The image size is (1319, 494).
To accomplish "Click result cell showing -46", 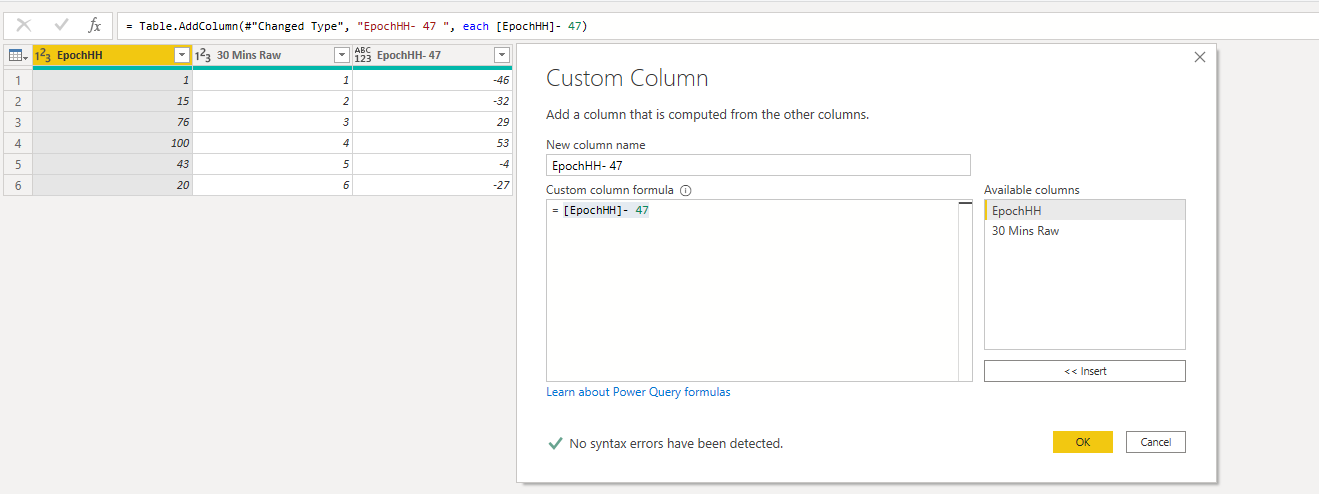I will 433,79.
